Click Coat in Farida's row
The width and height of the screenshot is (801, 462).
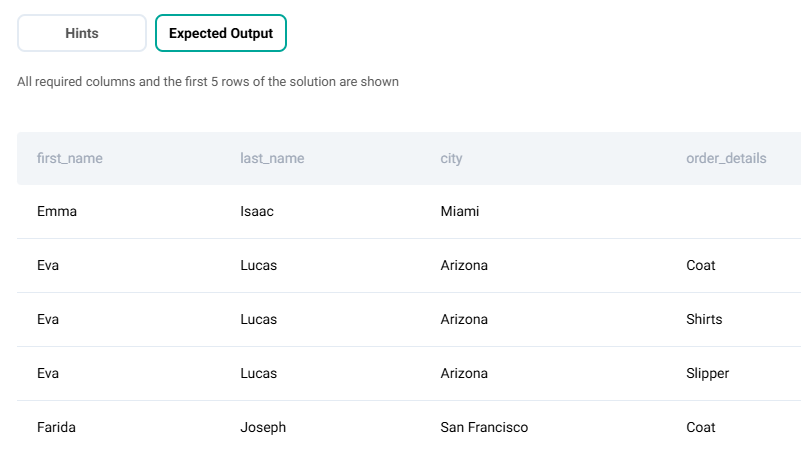tap(700, 427)
